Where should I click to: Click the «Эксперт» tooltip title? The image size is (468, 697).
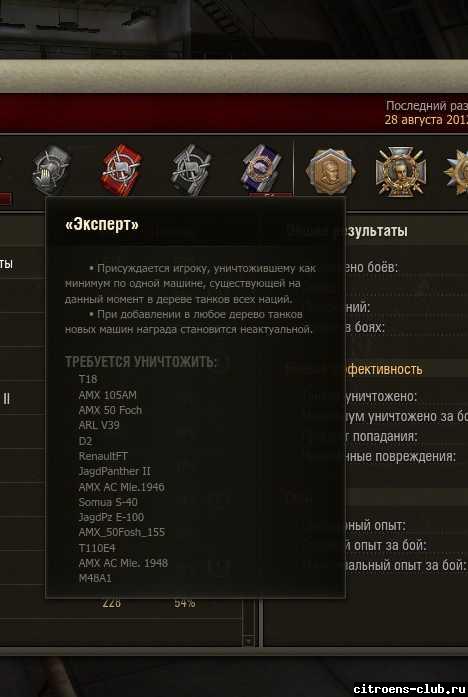(102, 225)
